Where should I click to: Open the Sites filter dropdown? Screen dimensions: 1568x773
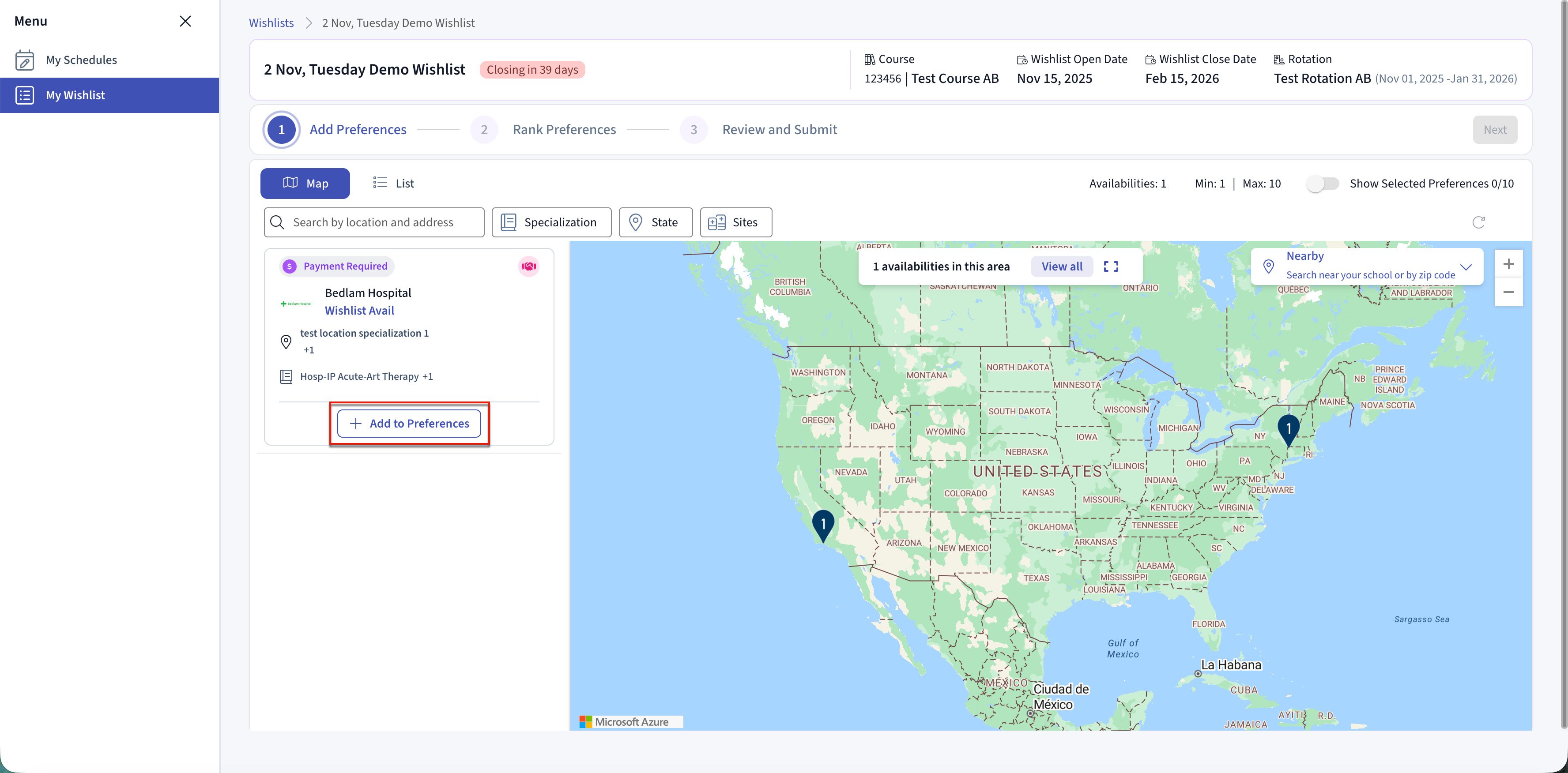735,223
